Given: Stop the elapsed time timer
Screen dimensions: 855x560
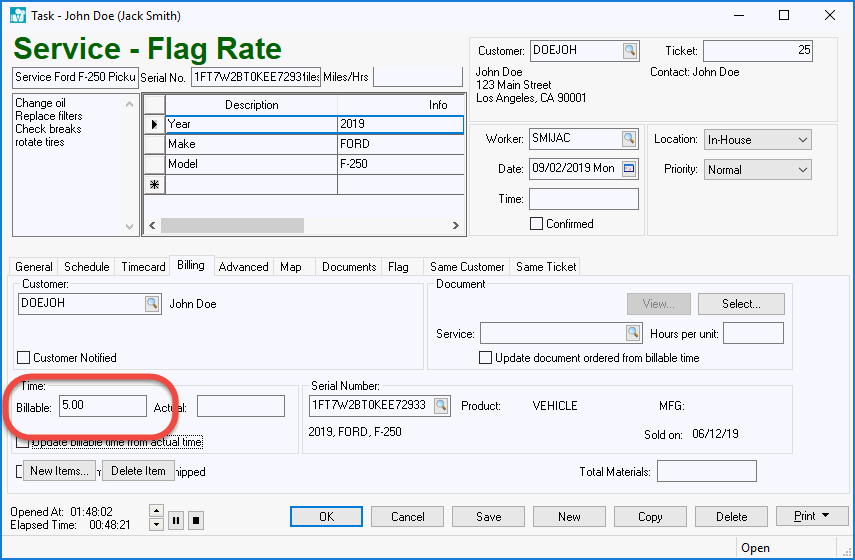Looking at the screenshot, I should [x=196, y=519].
